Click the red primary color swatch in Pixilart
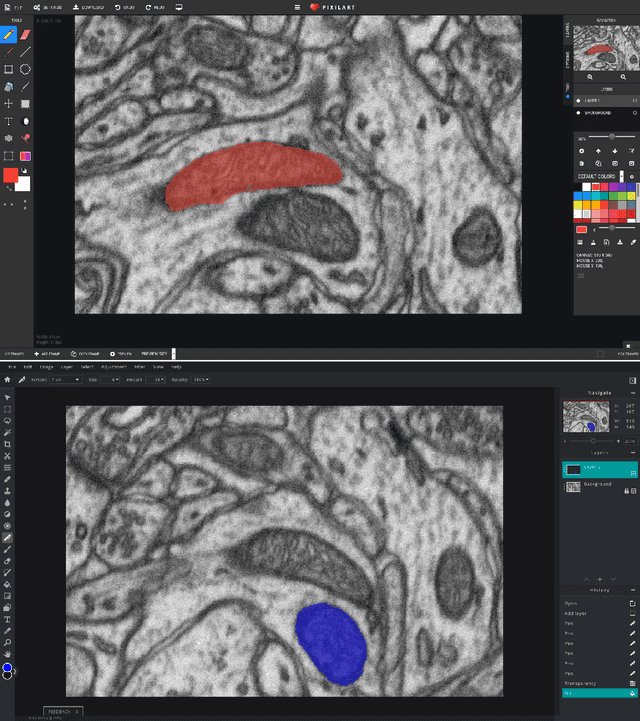 point(11,175)
